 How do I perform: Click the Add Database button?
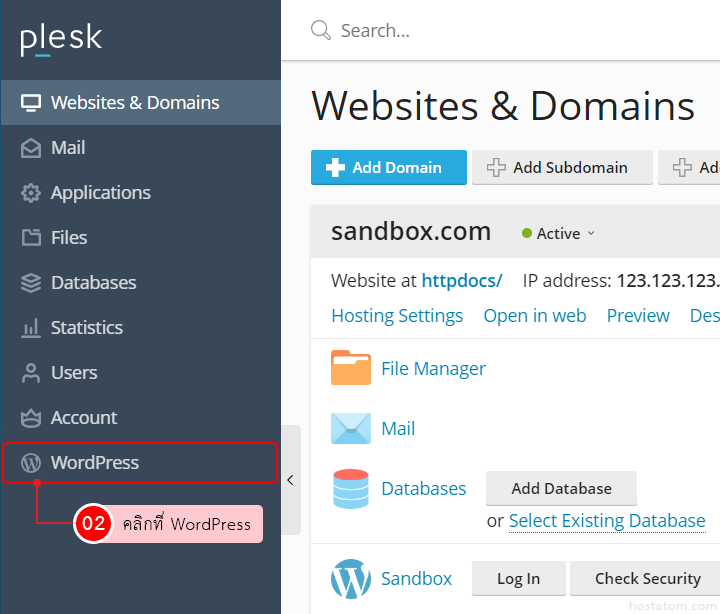tap(561, 489)
